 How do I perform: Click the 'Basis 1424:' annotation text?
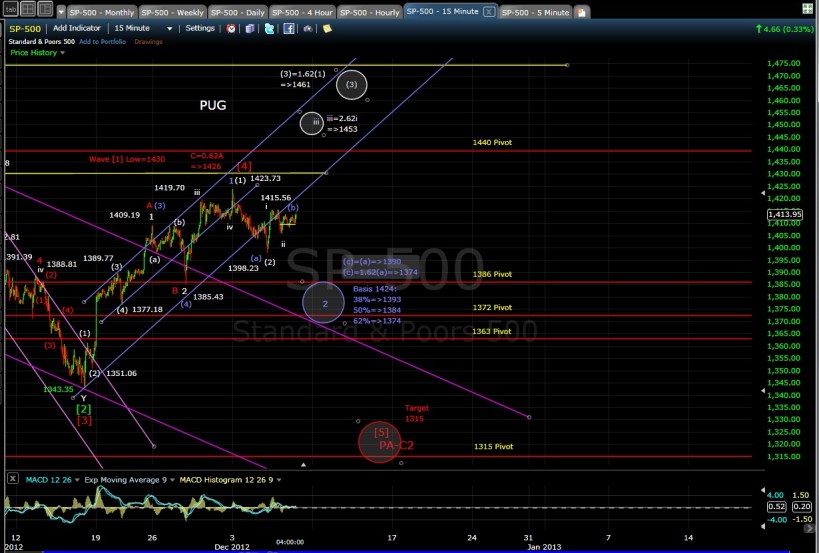pyautogui.click(x=375, y=289)
